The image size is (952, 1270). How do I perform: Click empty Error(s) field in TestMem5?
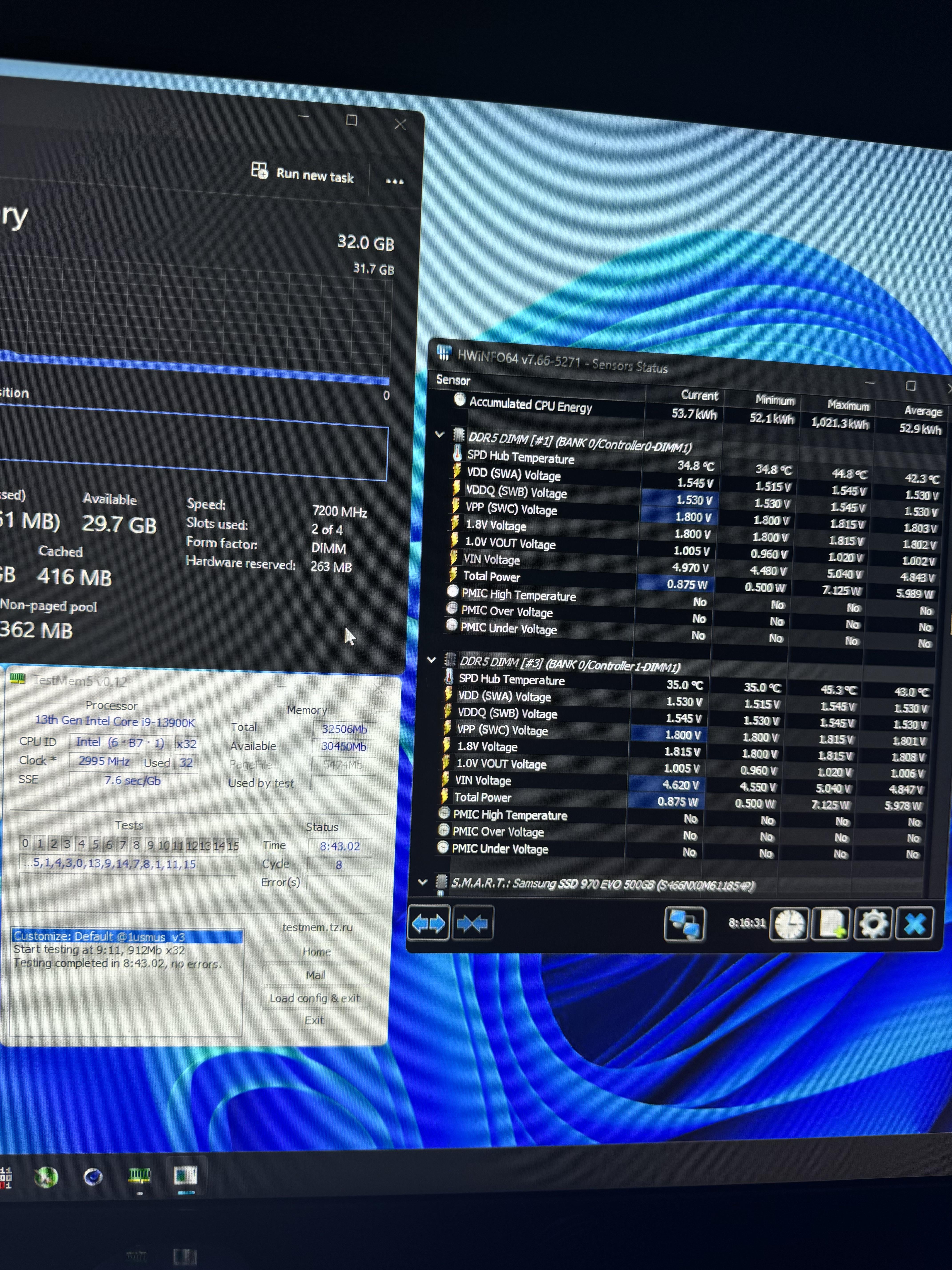(x=339, y=882)
